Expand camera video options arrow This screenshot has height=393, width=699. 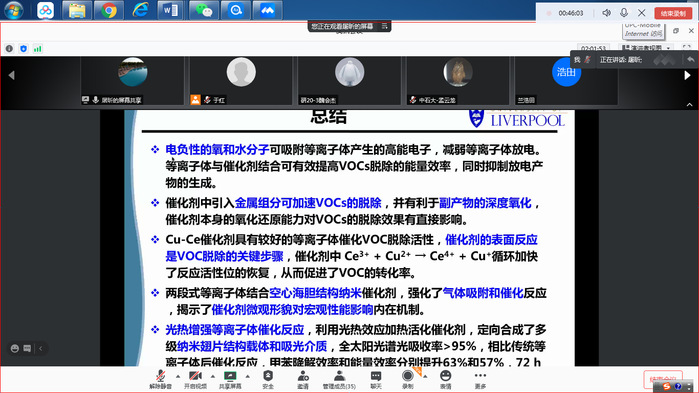pyautogui.click(x=213, y=377)
